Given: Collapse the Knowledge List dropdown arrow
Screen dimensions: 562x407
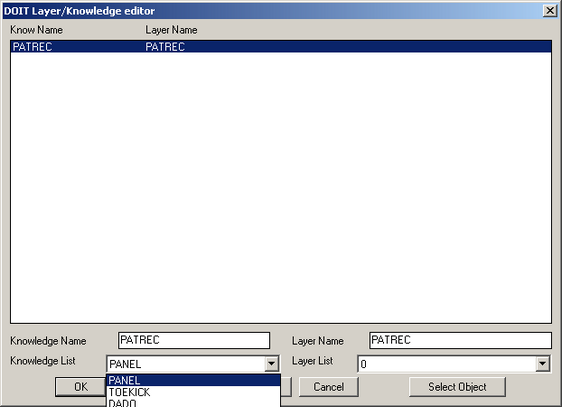Looking at the screenshot, I should point(272,364).
